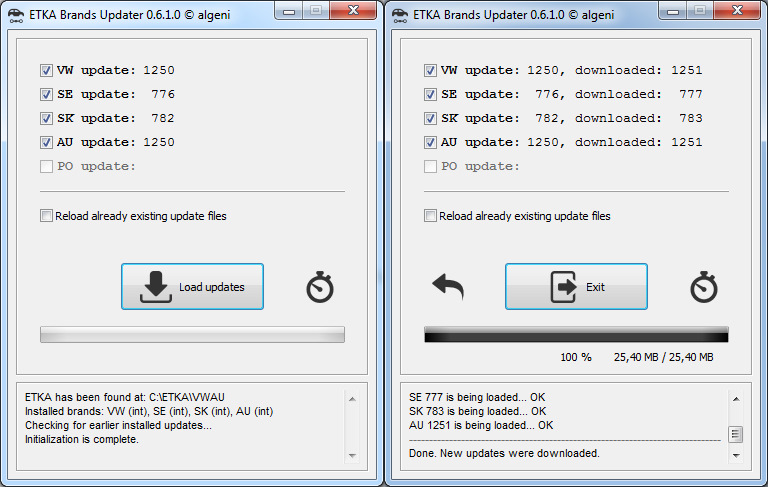The height and width of the screenshot is (487, 768).
Task: Click 'ETKA has been found at: C:\ETKA\VWAU' log line
Action: pyautogui.click(x=125, y=397)
